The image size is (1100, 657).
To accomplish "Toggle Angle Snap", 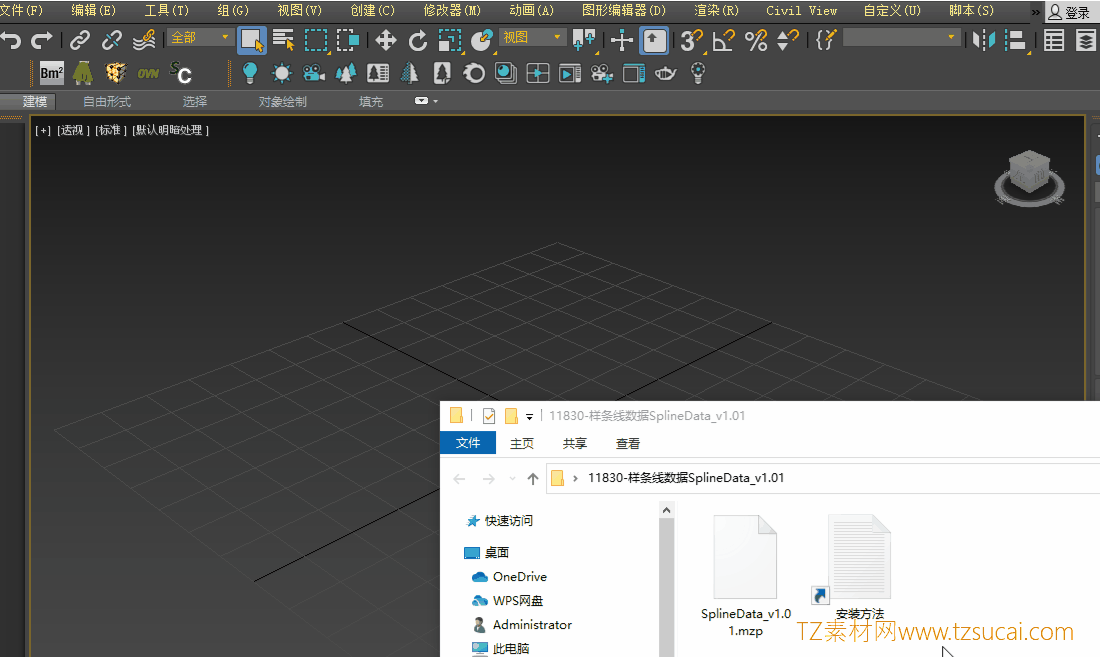I will pos(723,40).
